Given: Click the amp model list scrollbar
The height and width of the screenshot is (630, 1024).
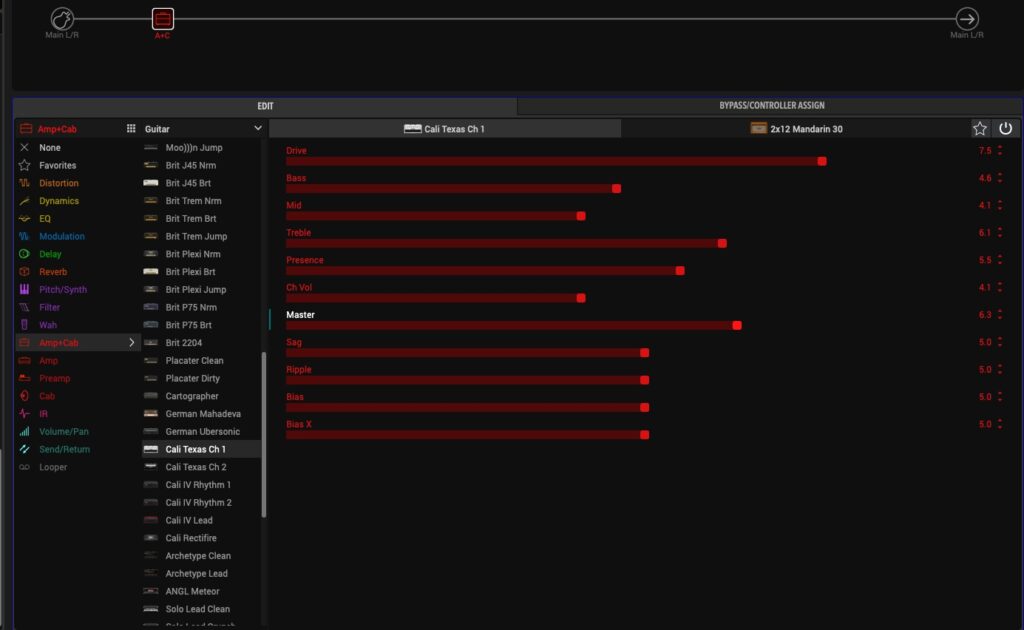Looking at the screenshot, I should tap(264, 435).
